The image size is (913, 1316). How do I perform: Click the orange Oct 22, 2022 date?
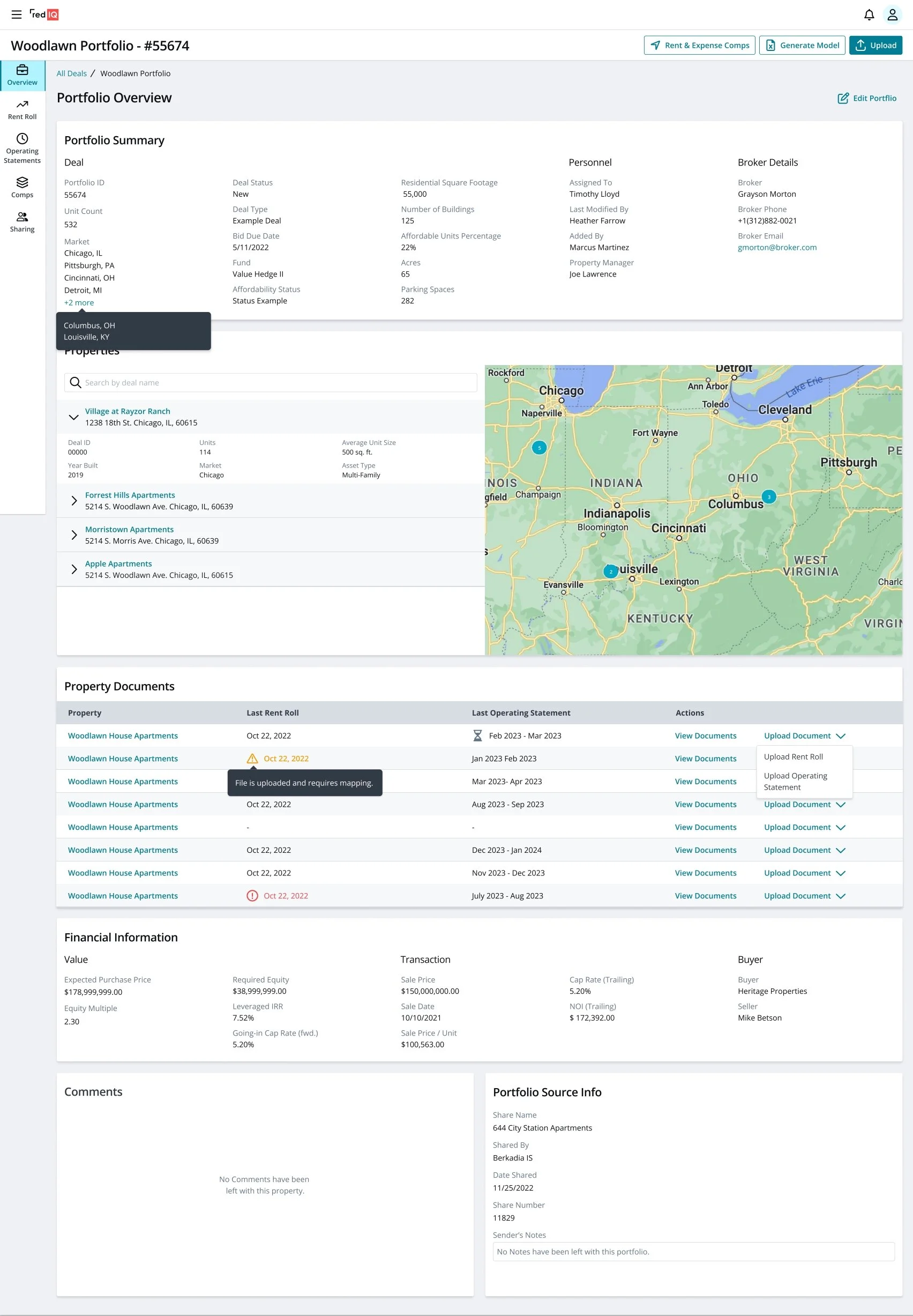(286, 759)
